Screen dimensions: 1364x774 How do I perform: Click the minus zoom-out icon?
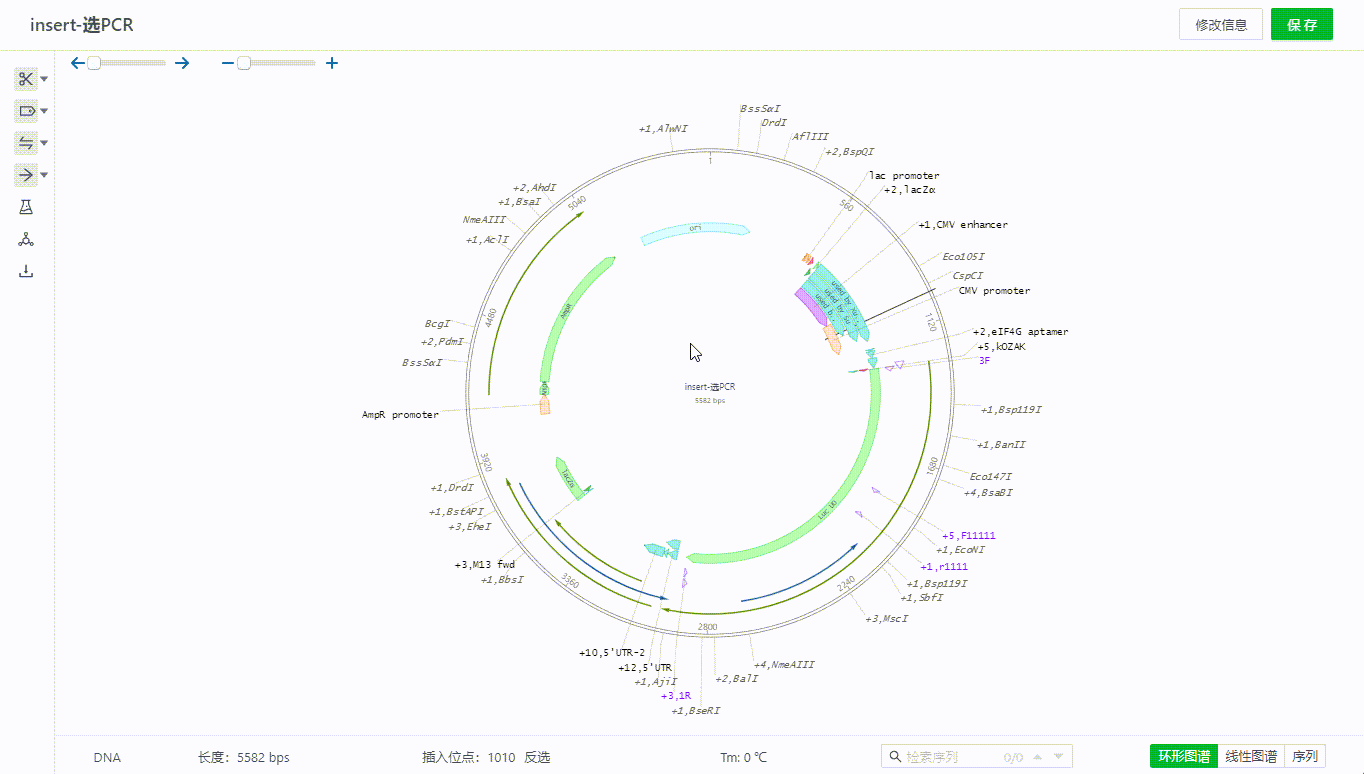point(228,63)
